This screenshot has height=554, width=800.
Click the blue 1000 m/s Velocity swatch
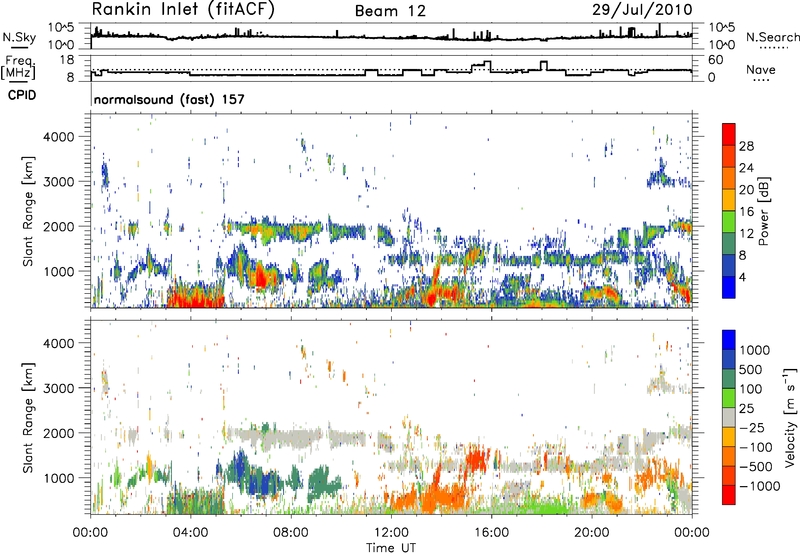[729, 340]
